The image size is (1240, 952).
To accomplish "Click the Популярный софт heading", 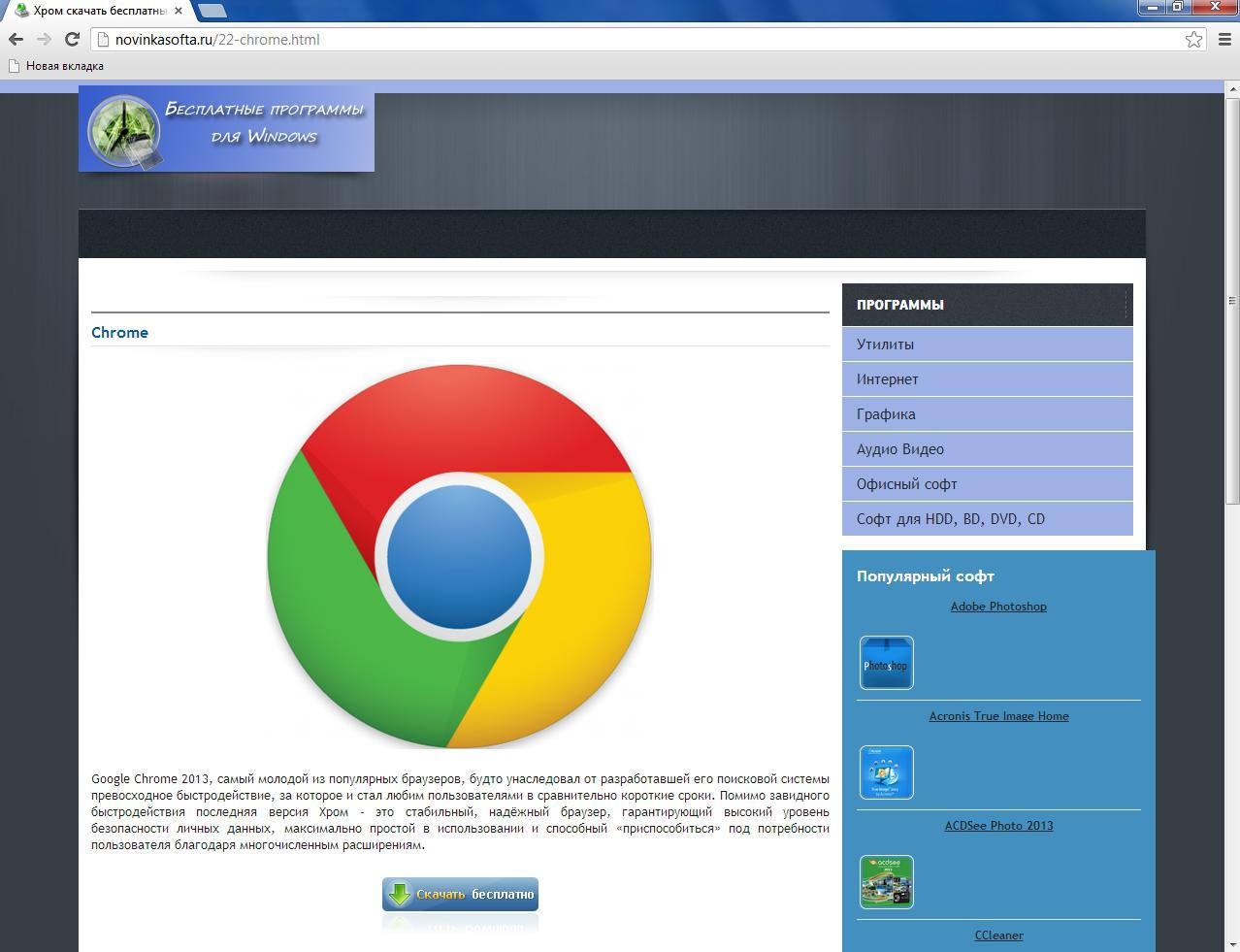I will pyautogui.click(x=925, y=576).
